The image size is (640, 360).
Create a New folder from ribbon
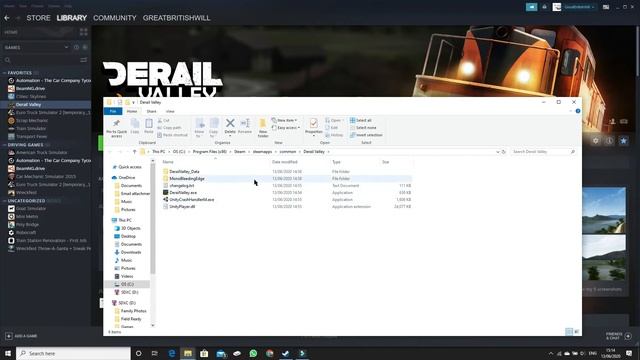pos(263,128)
